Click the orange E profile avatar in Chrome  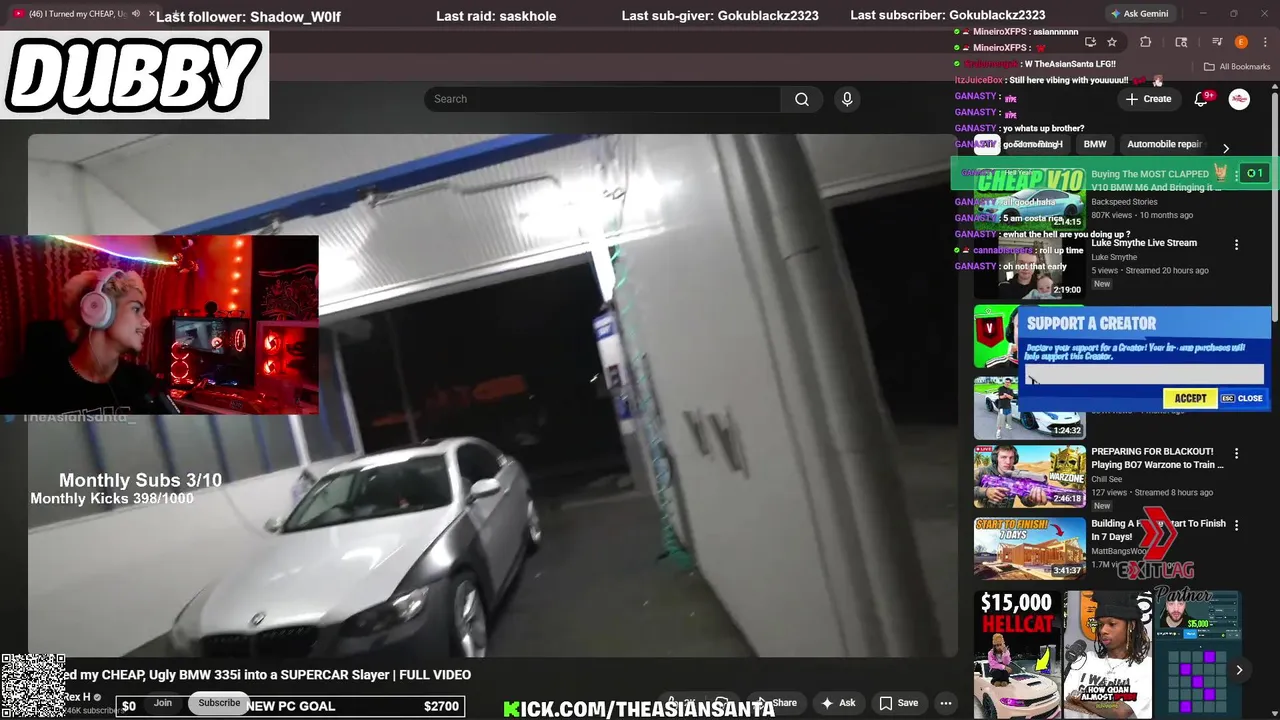tap(1241, 42)
